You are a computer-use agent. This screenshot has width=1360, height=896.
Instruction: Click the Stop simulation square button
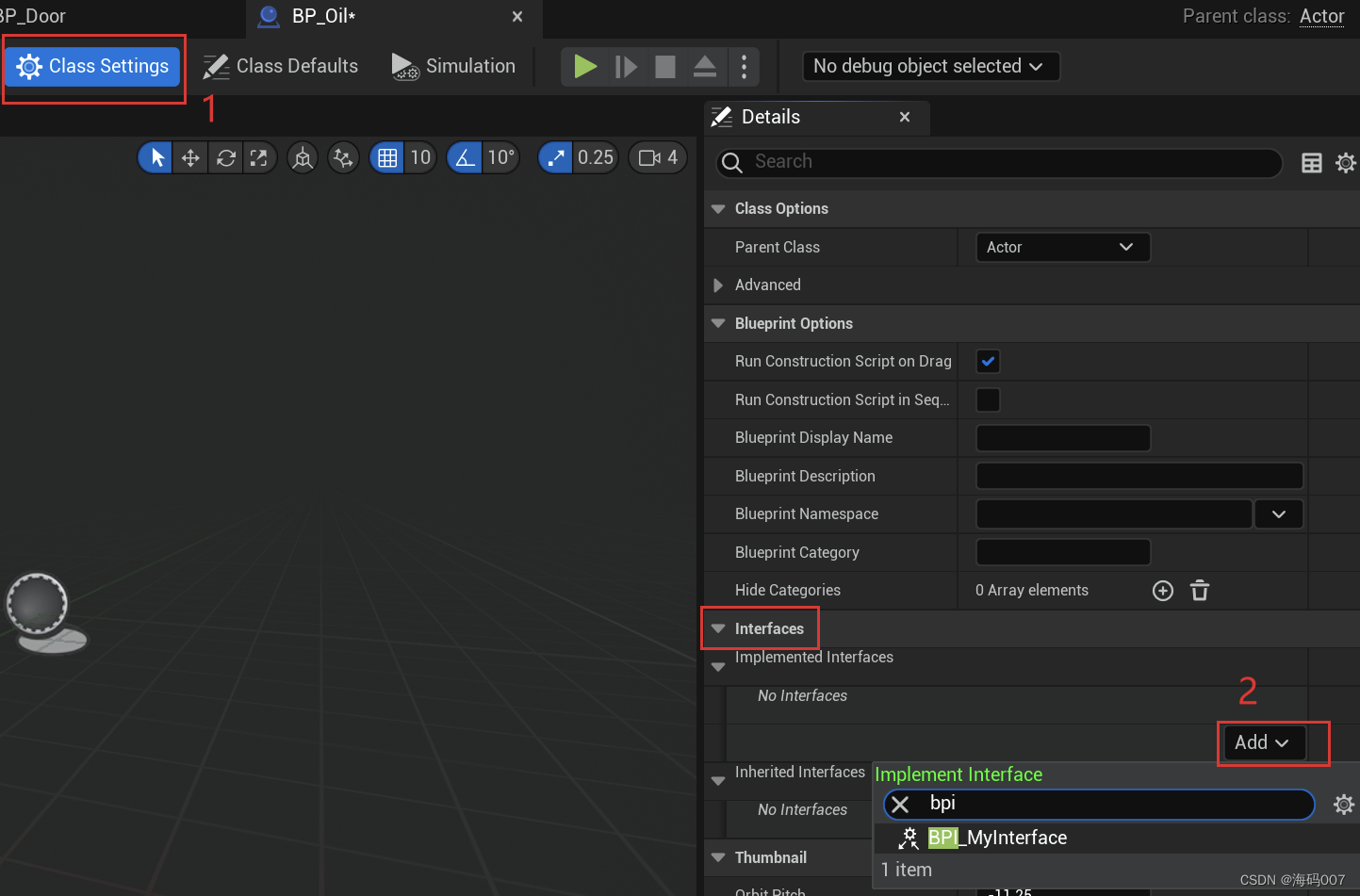click(x=665, y=66)
